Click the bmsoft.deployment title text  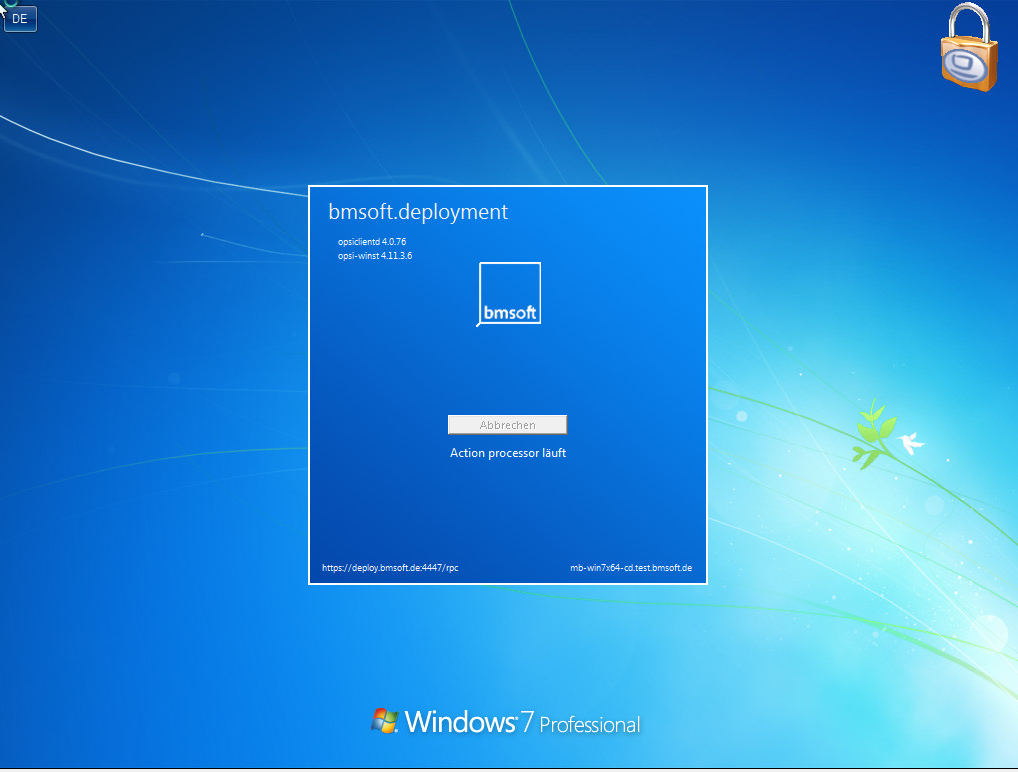[418, 212]
